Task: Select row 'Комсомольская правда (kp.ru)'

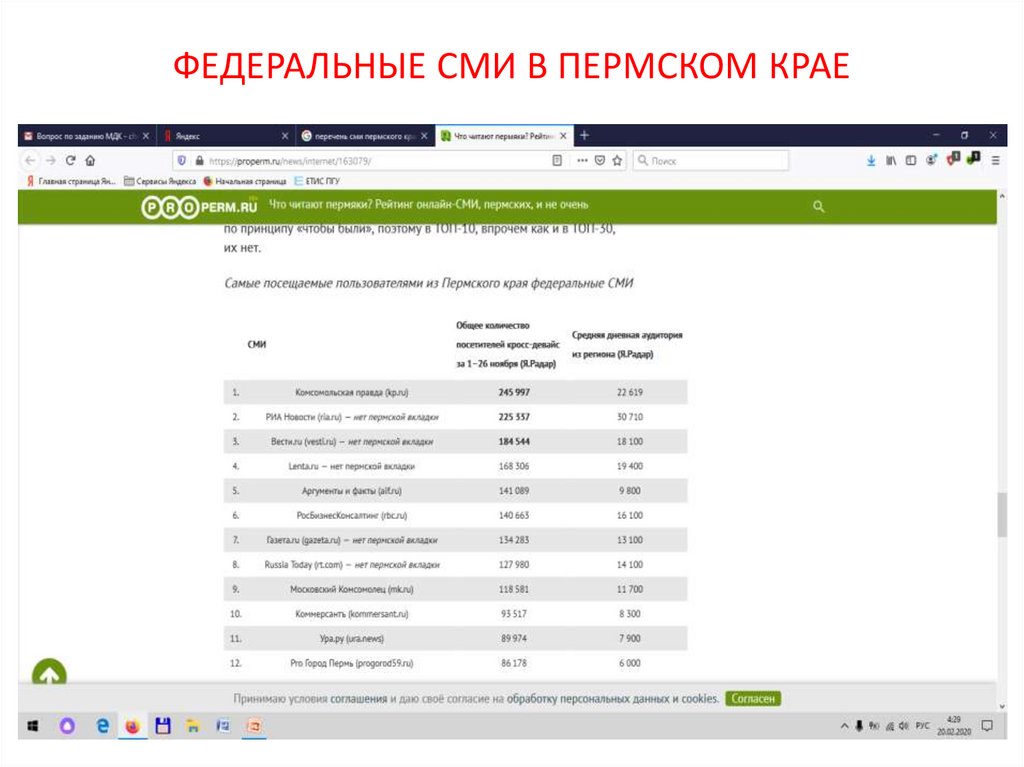Action: point(455,392)
